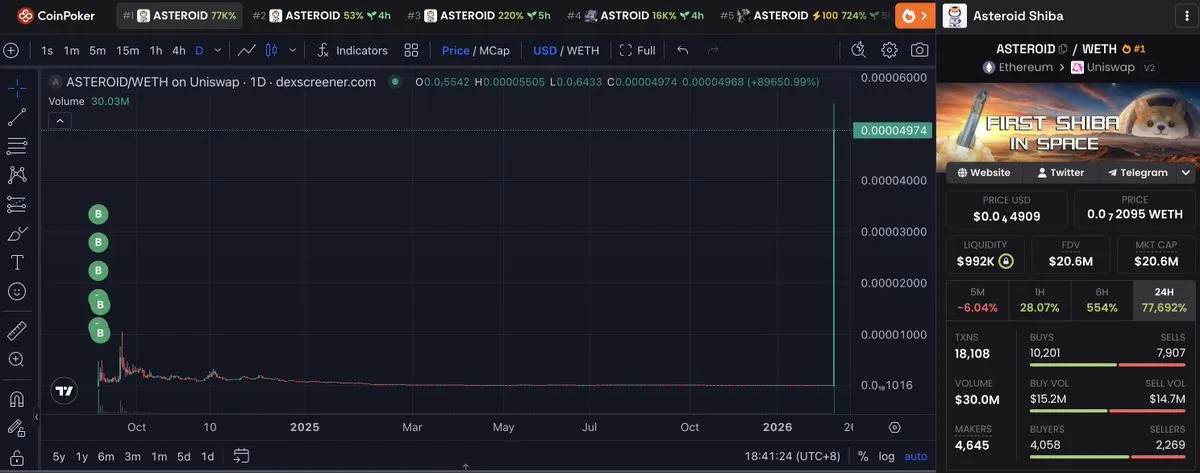Screen dimensions: 1200x473
Task: Open the chart style dropdown arrow
Action: coord(292,50)
